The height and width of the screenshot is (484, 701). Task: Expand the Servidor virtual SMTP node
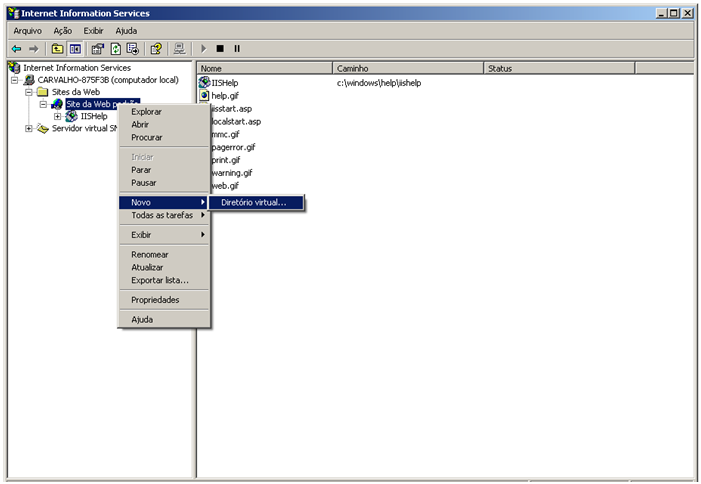(x=29, y=128)
